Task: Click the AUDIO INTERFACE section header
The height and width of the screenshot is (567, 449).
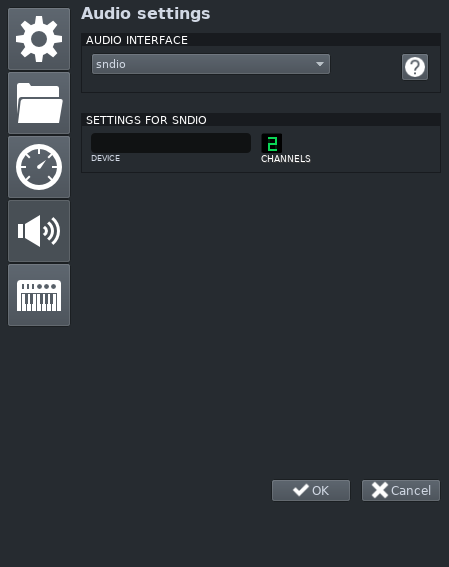Action: pyautogui.click(x=137, y=40)
